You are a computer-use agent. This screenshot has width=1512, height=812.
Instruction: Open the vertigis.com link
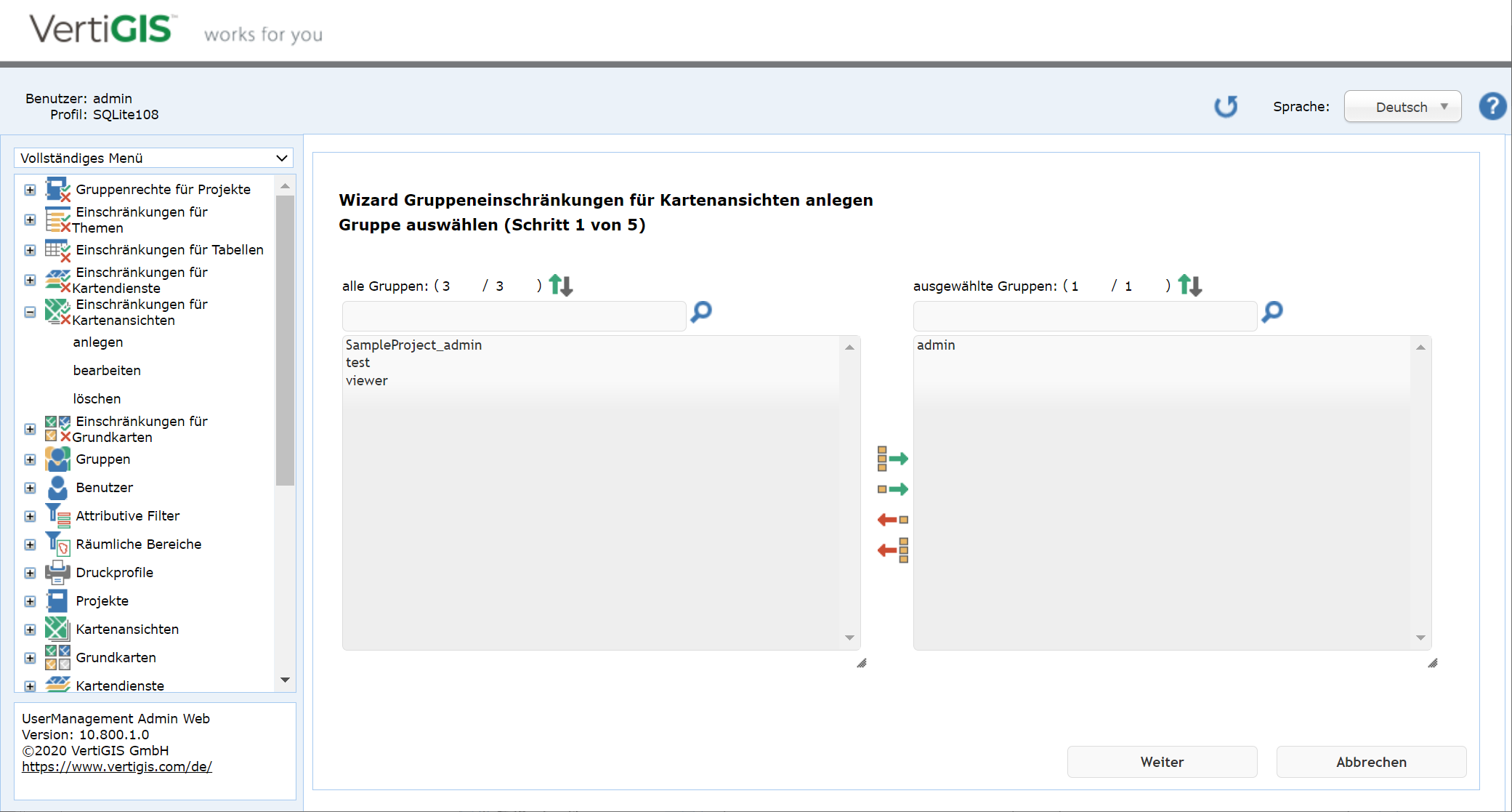117,766
